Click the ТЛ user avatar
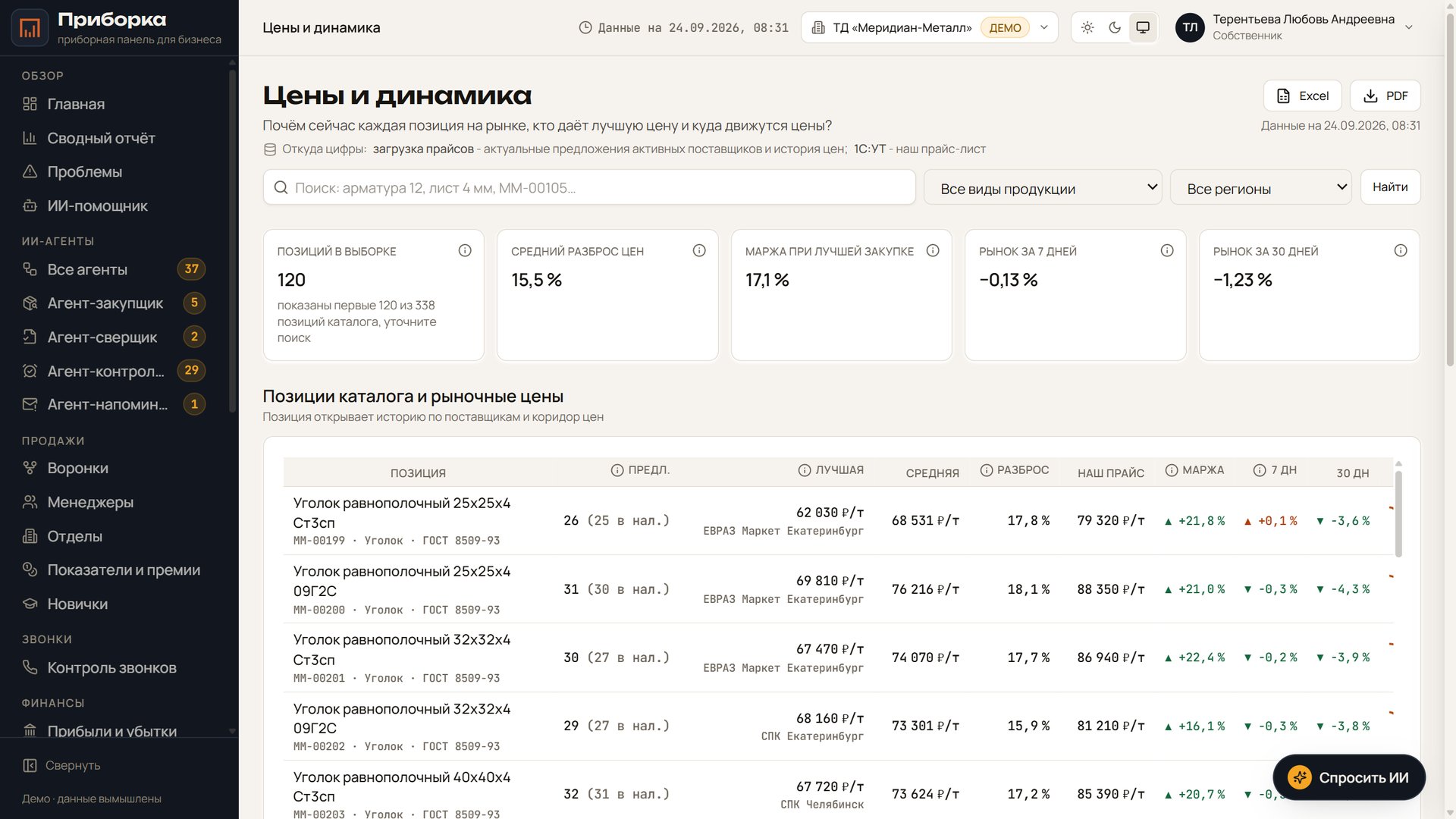Screen dimensions: 1456x819 point(1190,27)
